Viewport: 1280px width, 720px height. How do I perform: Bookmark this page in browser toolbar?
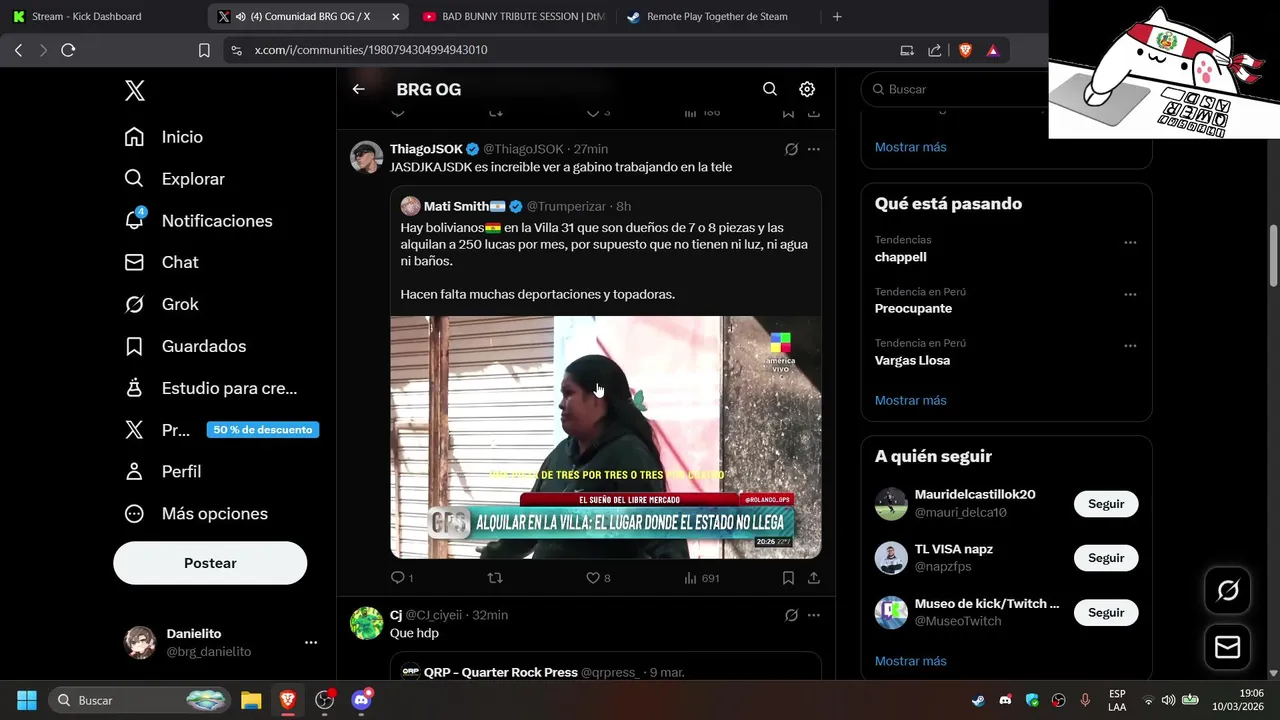pyautogui.click(x=204, y=50)
